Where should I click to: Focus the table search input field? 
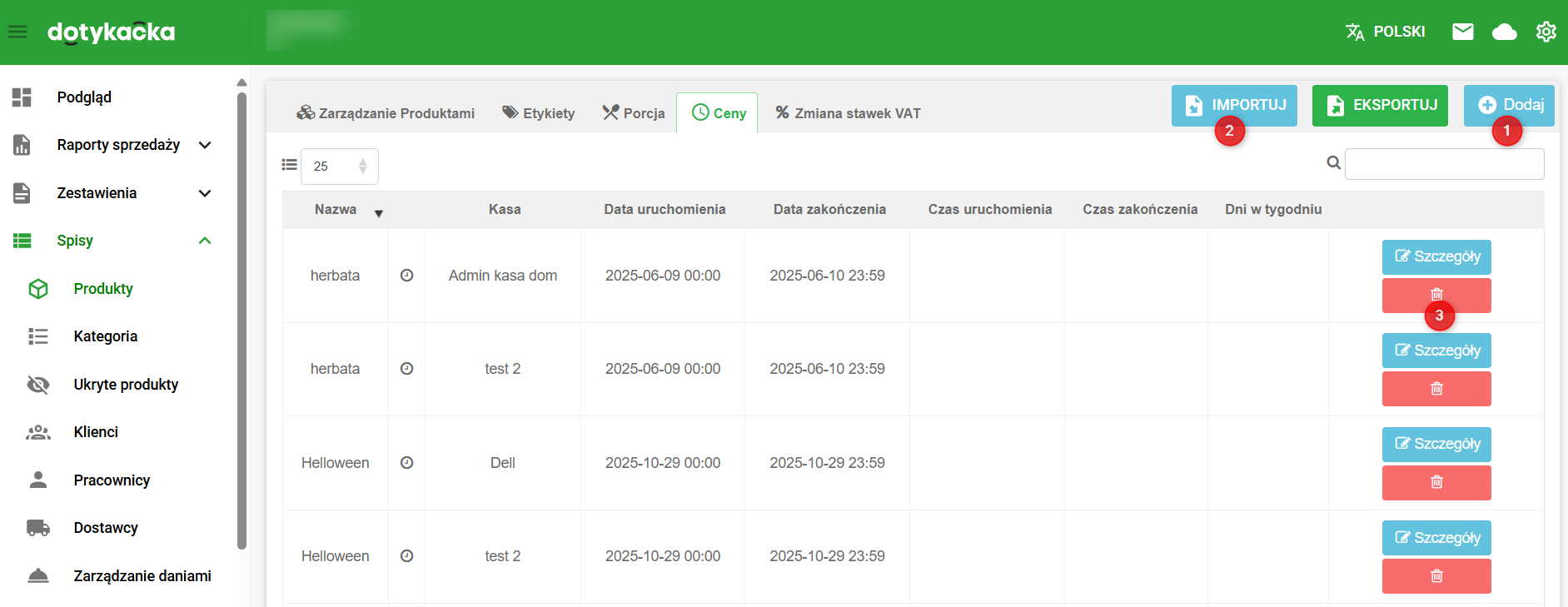[1444, 164]
